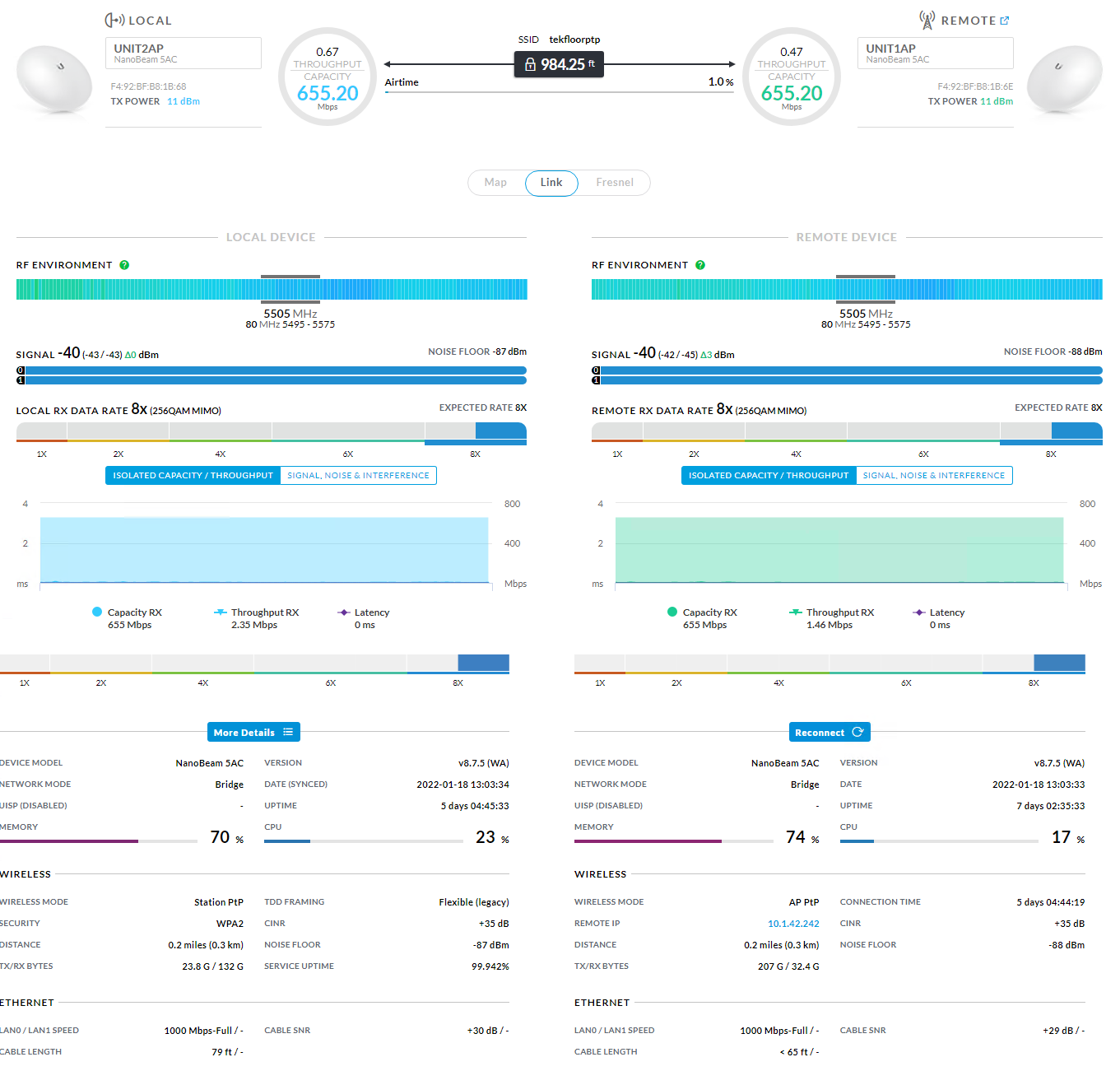
Task: Click local RF environment spectrum bar
Action: (x=272, y=289)
